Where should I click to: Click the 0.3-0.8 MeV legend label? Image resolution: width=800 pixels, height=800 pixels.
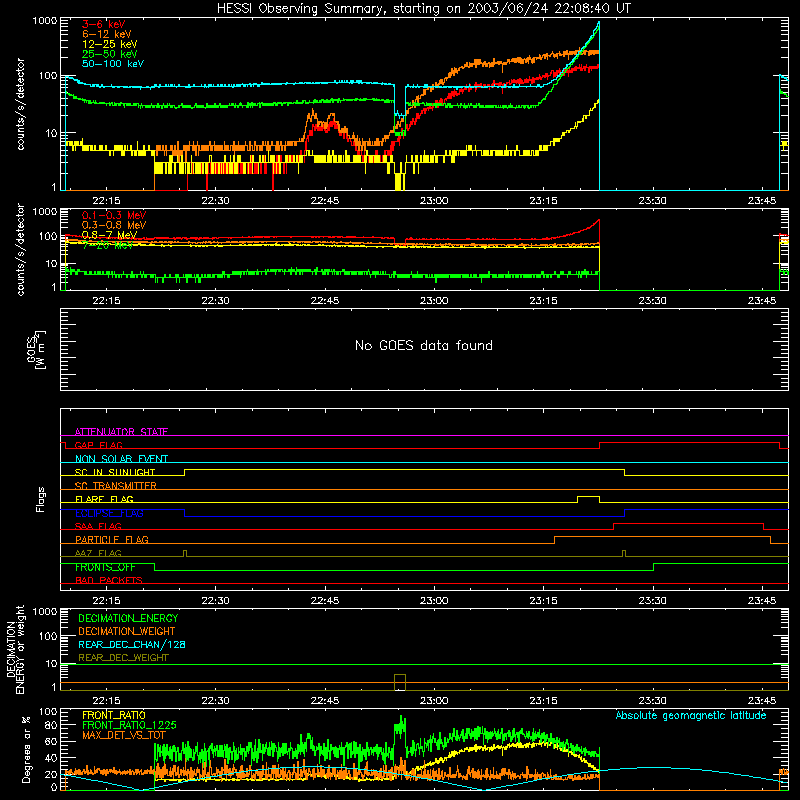point(114,225)
